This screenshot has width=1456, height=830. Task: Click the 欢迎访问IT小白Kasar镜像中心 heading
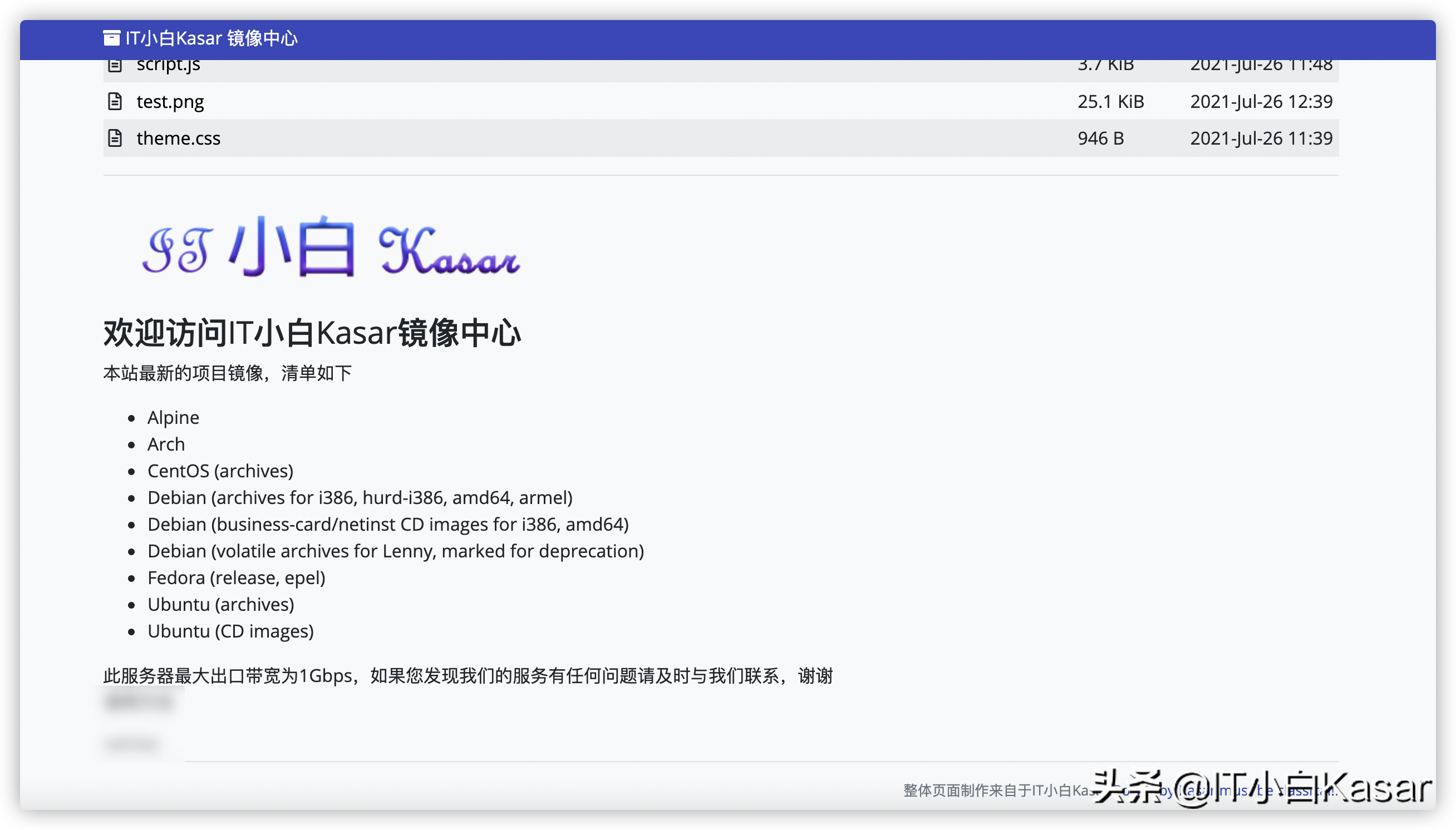pos(312,333)
